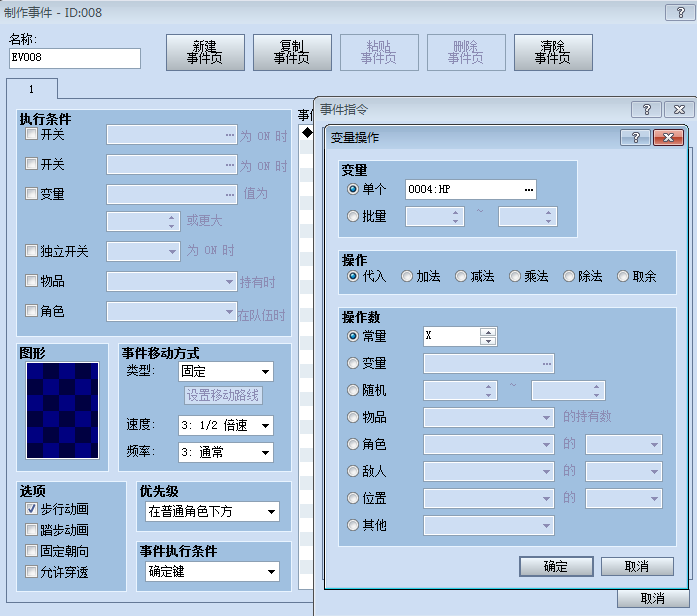The height and width of the screenshot is (616, 697).
Task: Enable 独立开关 condition checkbox
Action: [31, 251]
